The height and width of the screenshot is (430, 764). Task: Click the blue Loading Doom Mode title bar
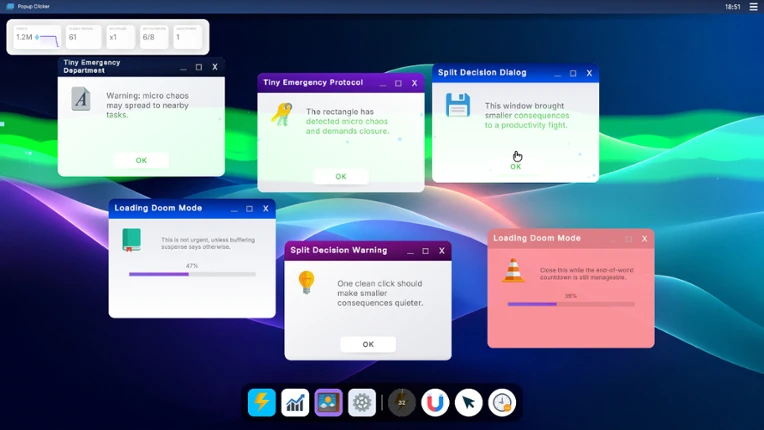point(192,208)
